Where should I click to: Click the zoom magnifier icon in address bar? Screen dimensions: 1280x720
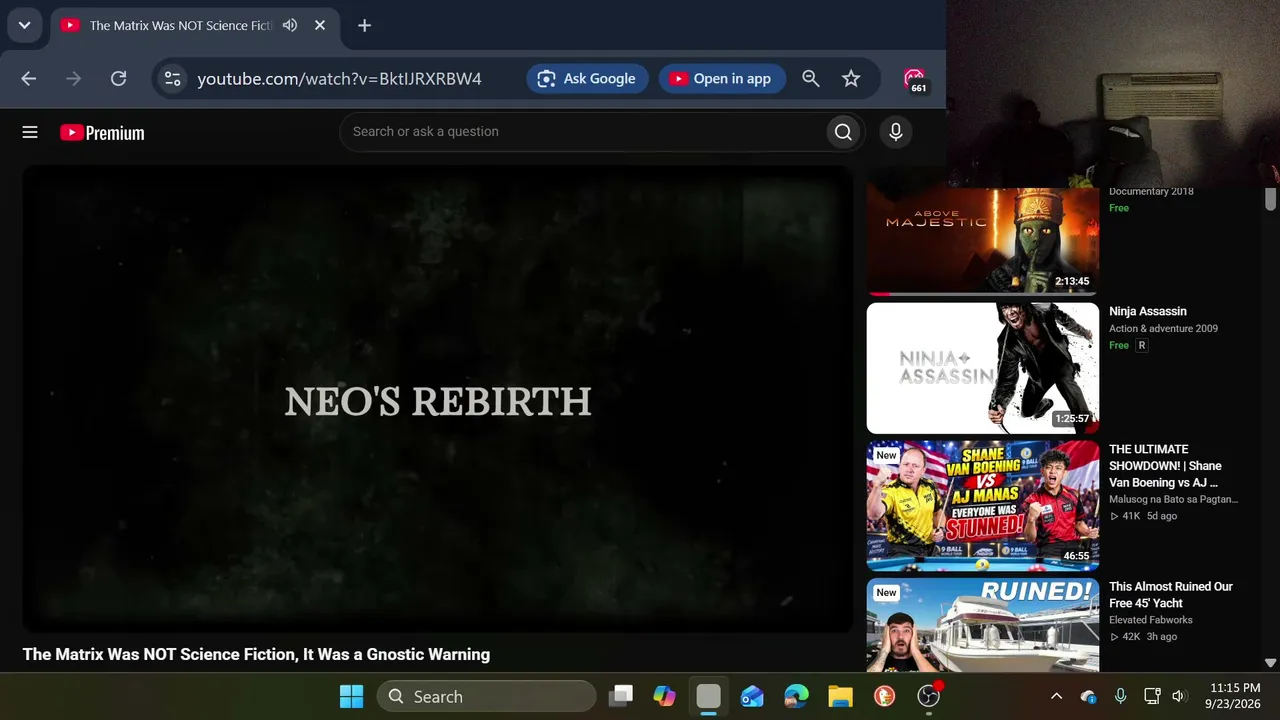(x=811, y=78)
